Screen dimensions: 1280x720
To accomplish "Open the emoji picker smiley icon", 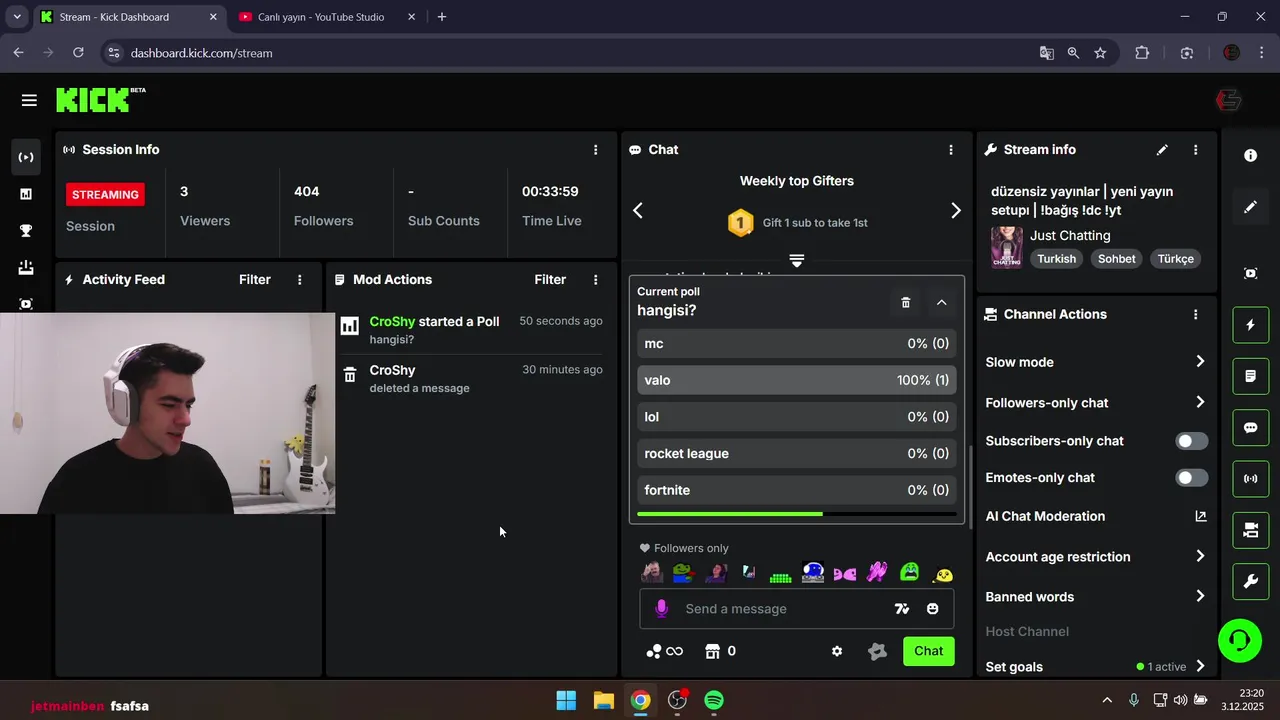I will point(933,609).
